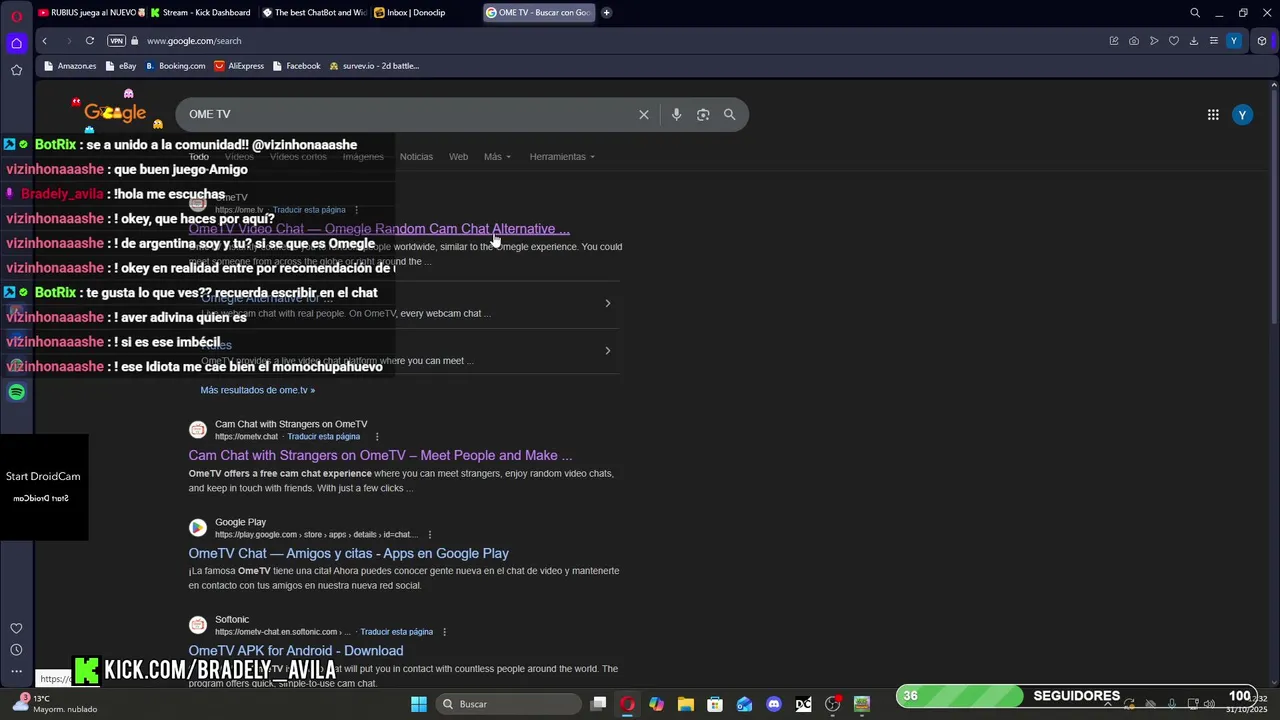
Task: Open the downloads toolbar icon
Action: click(1194, 41)
